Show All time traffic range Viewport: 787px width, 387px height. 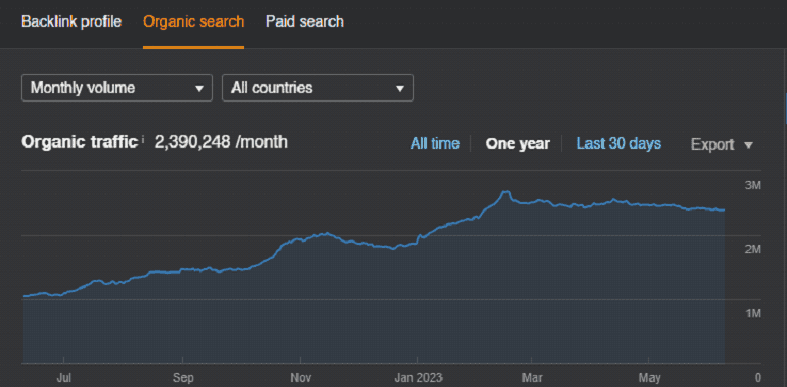click(x=435, y=144)
